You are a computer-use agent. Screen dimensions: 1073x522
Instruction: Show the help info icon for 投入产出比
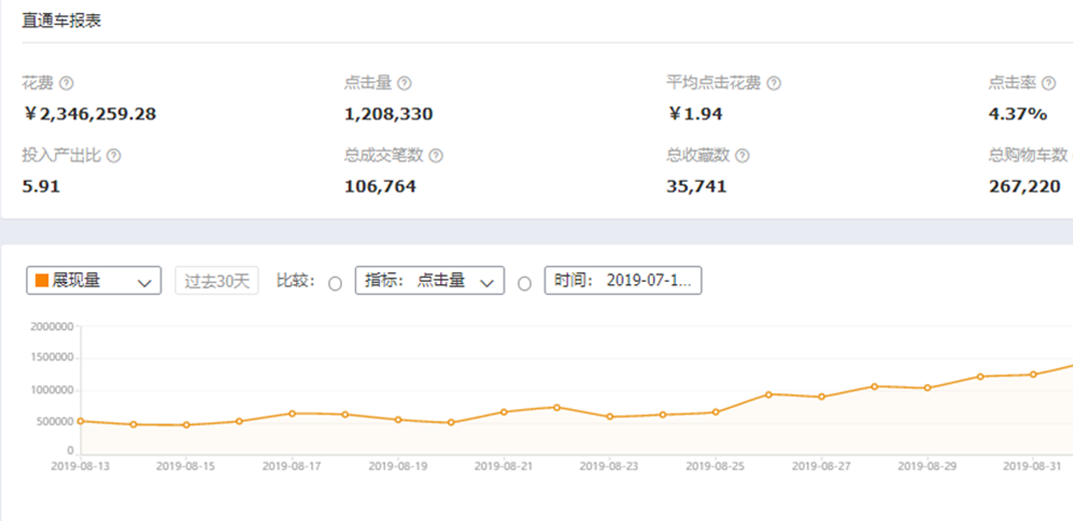tap(114, 156)
